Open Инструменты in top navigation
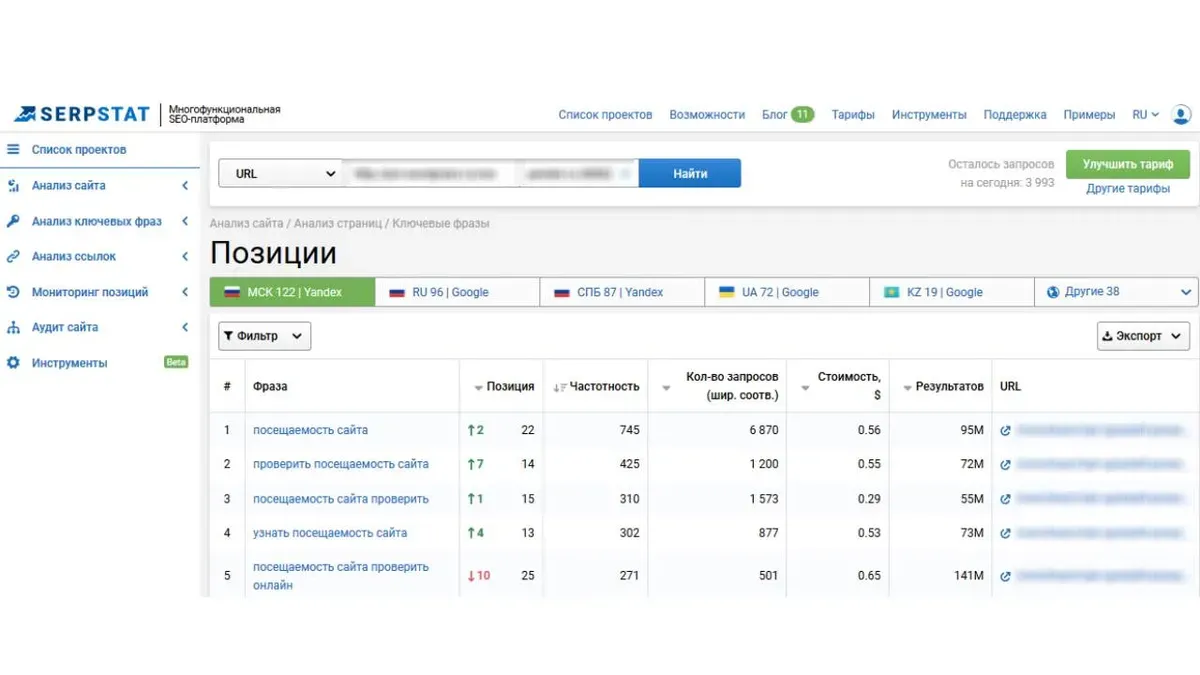1200x675 pixels. (929, 115)
